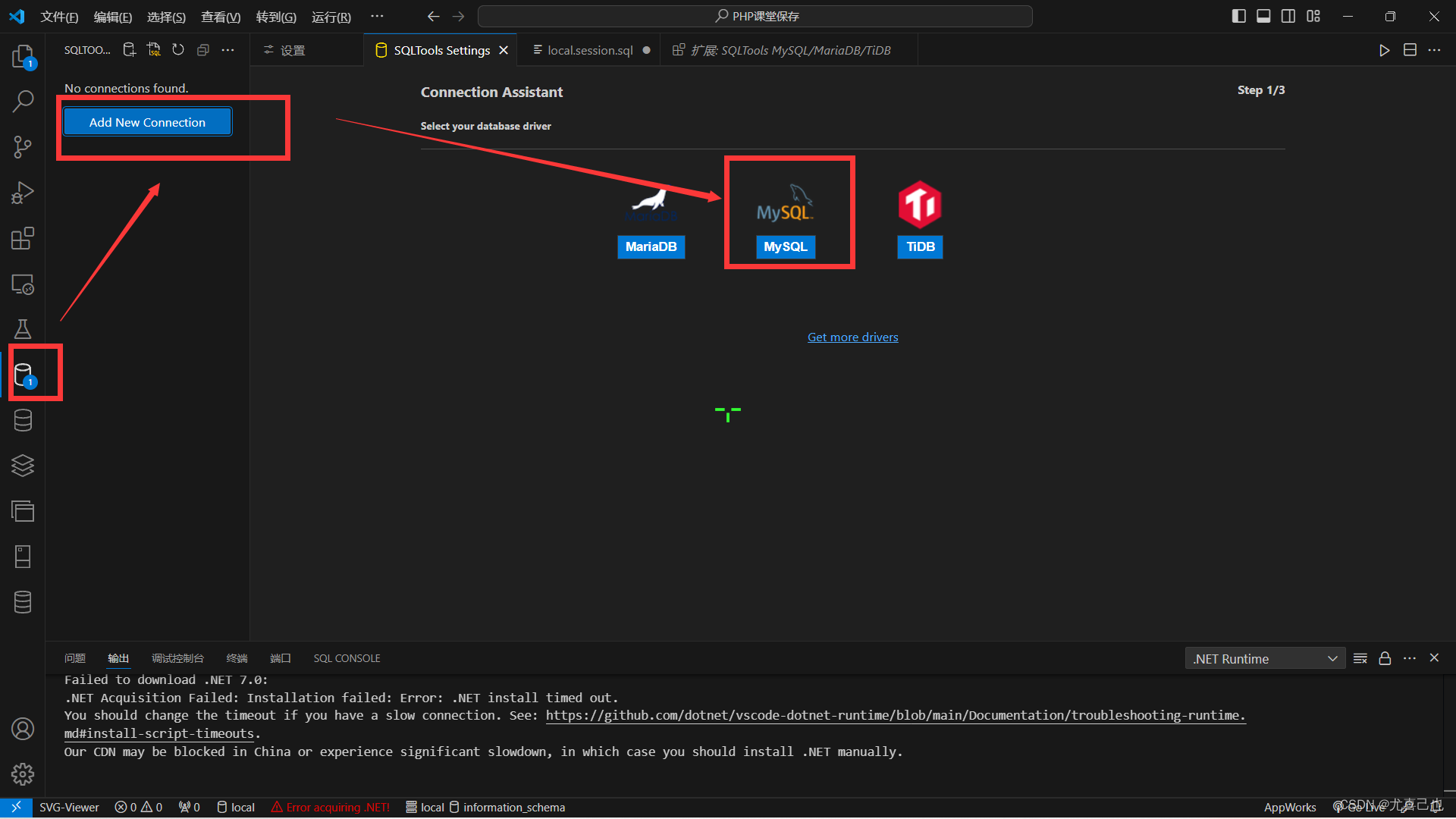
Task: Open the SQL CONSOLE panel tab
Action: (x=347, y=658)
